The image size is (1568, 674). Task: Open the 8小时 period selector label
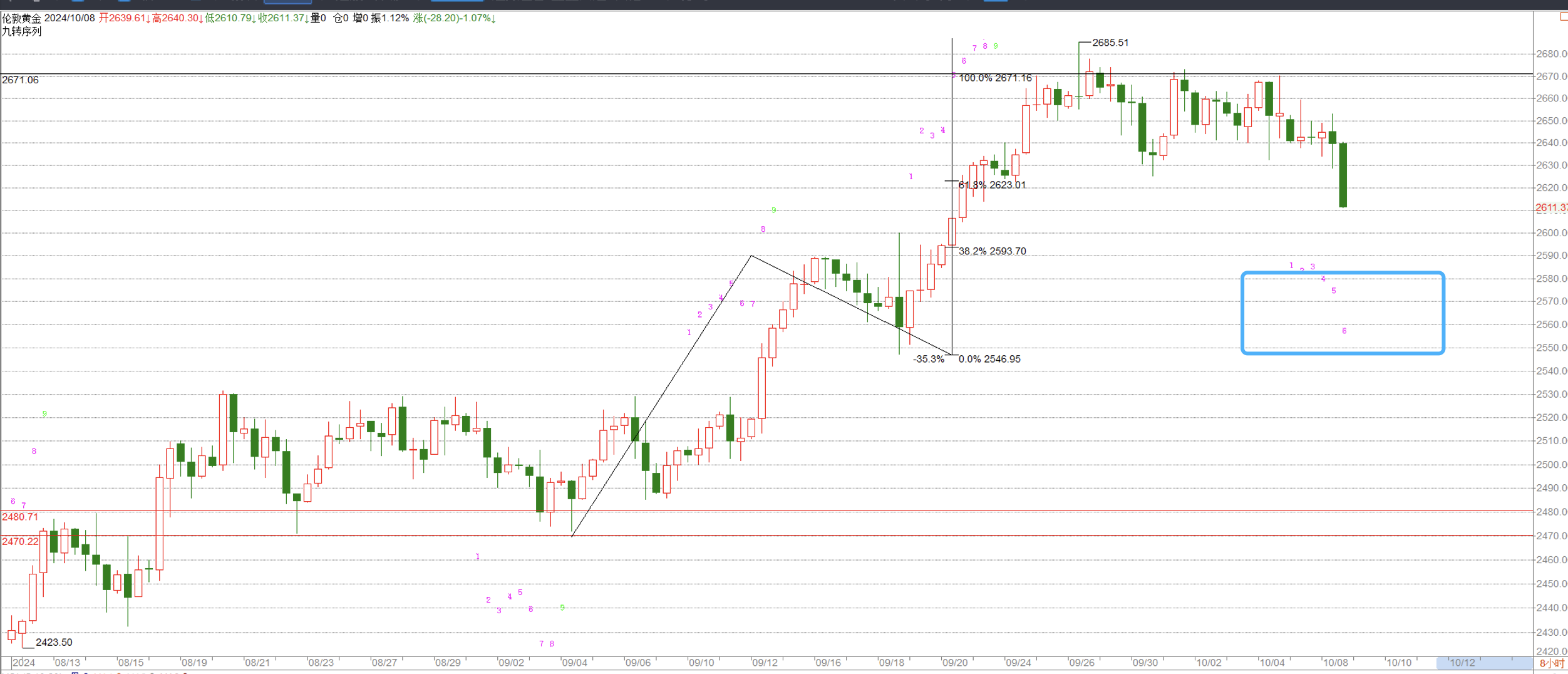1552,663
